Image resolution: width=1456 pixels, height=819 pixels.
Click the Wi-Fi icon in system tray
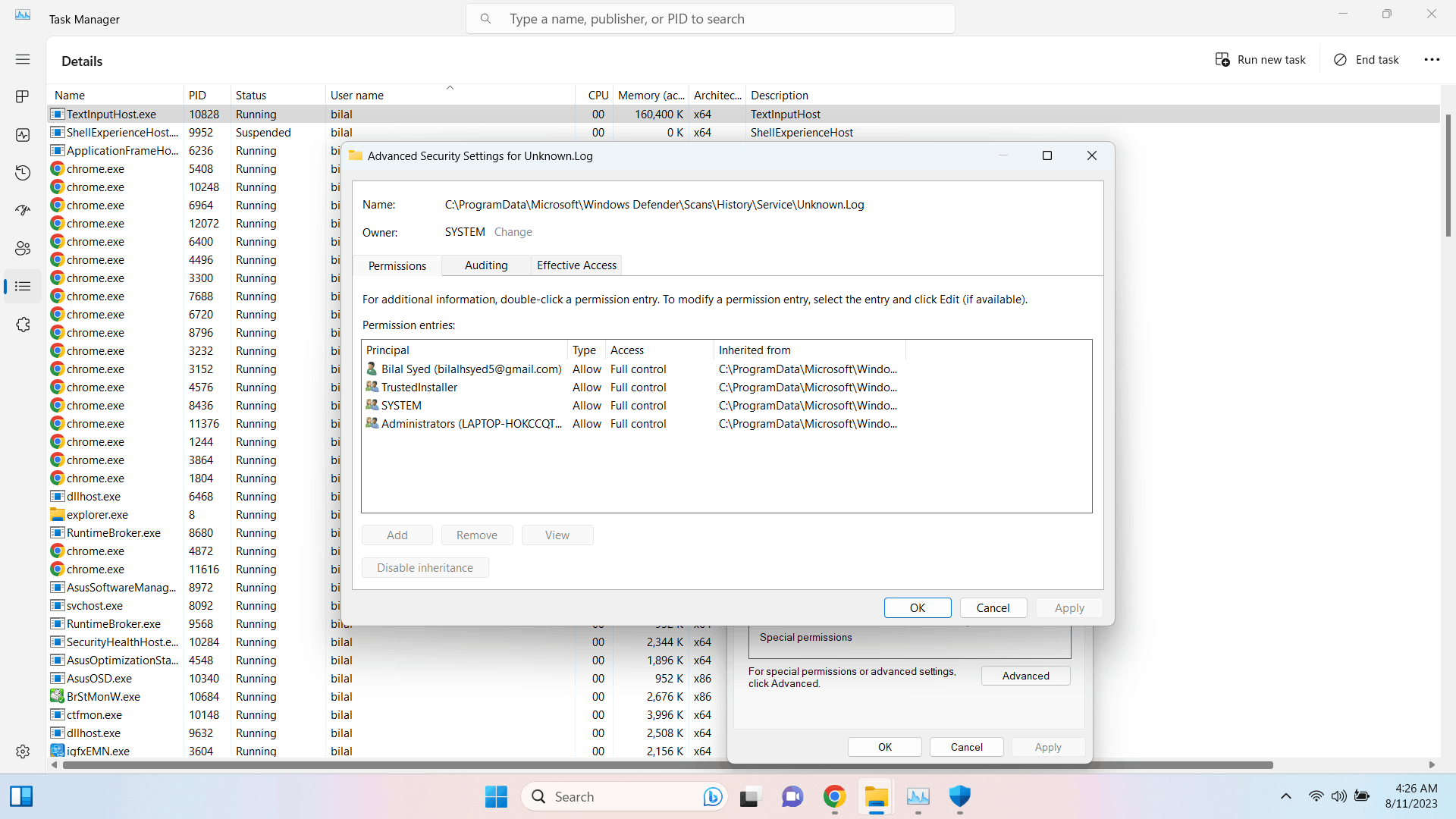1315,796
